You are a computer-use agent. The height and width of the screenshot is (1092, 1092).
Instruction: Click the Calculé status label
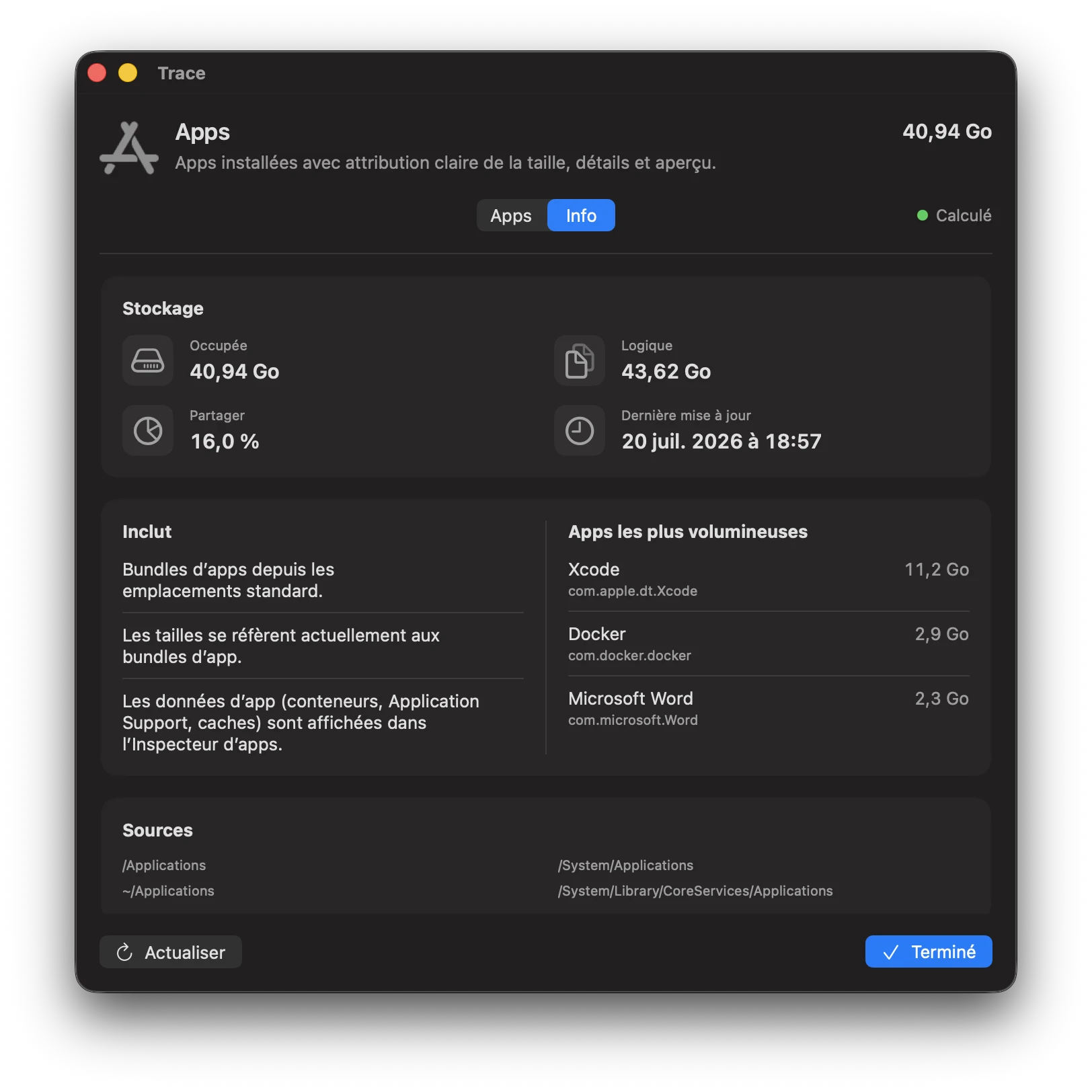(x=964, y=215)
